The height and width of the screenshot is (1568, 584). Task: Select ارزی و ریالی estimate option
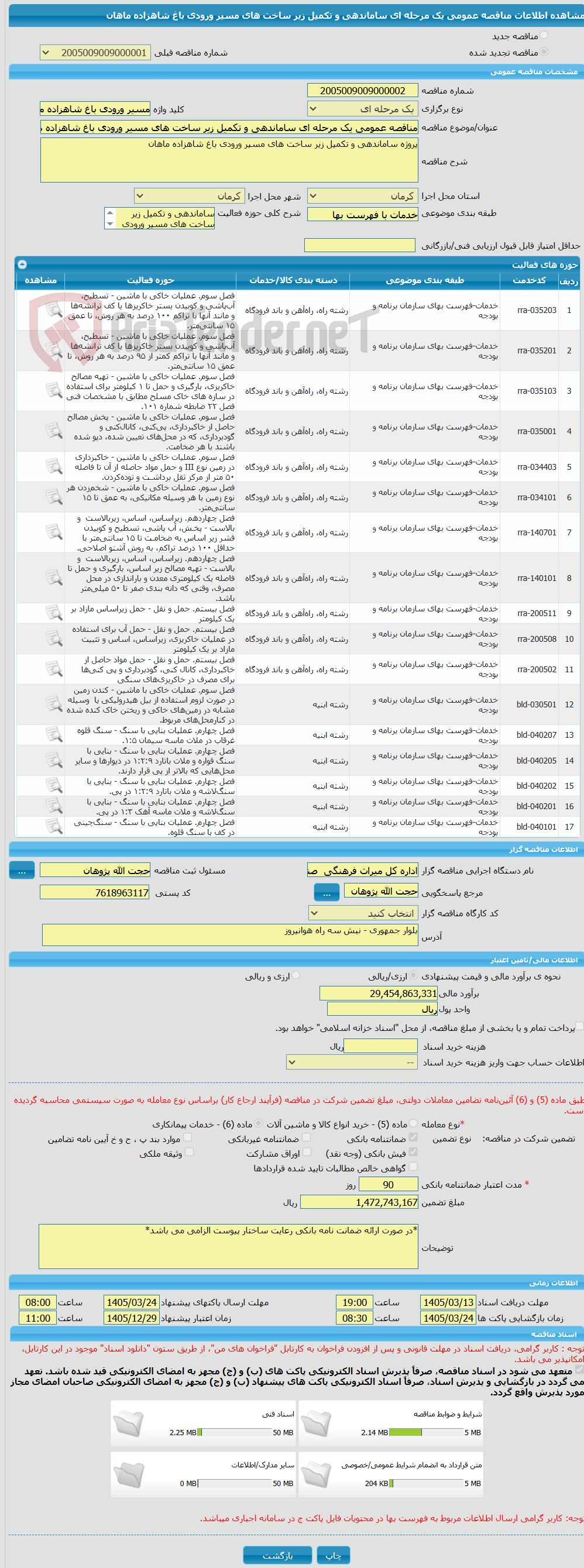[x=296, y=975]
